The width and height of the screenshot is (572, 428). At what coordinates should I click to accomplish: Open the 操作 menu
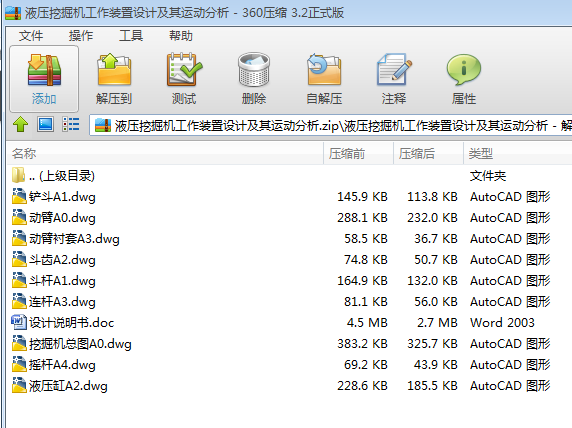[81, 36]
